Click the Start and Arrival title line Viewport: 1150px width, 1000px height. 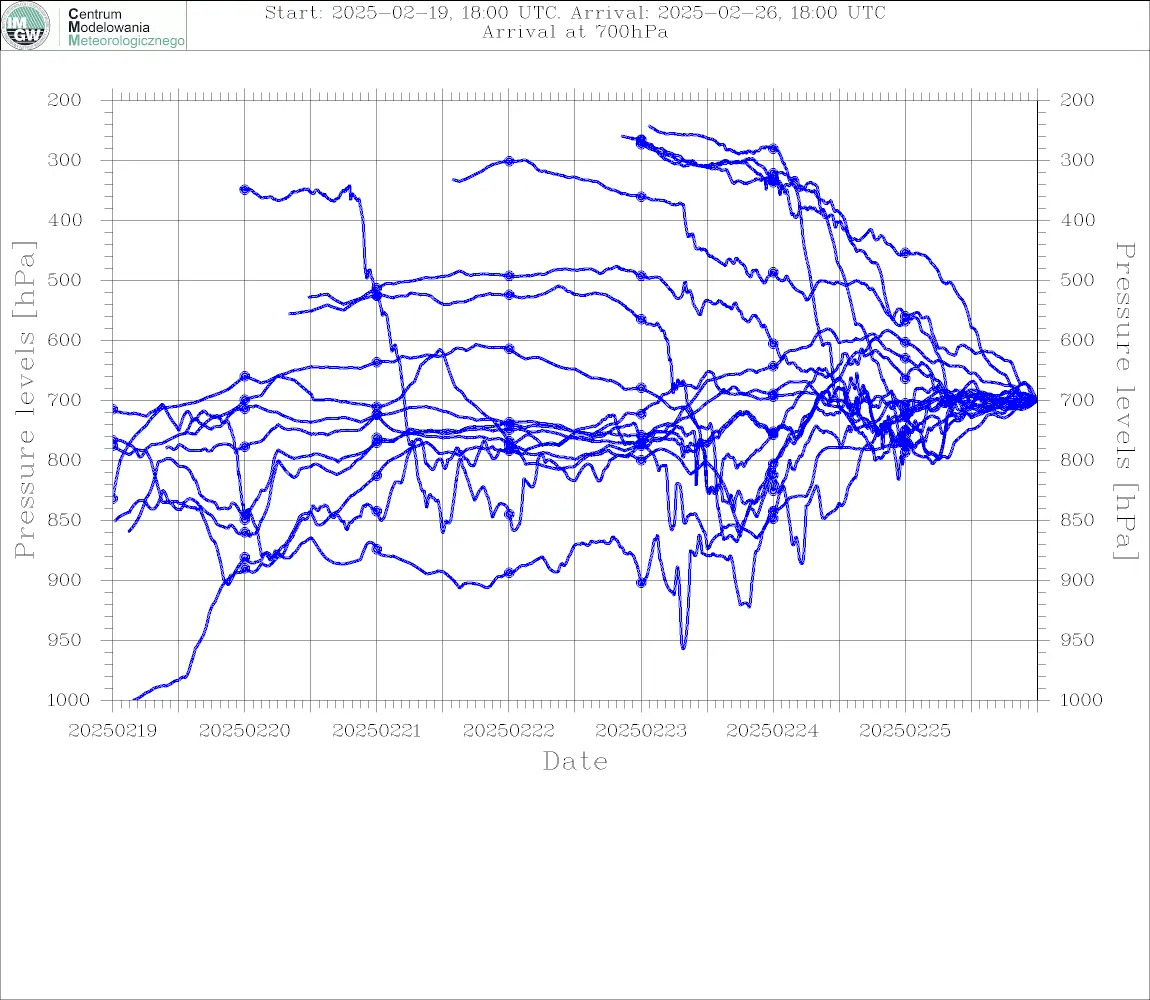pos(575,12)
